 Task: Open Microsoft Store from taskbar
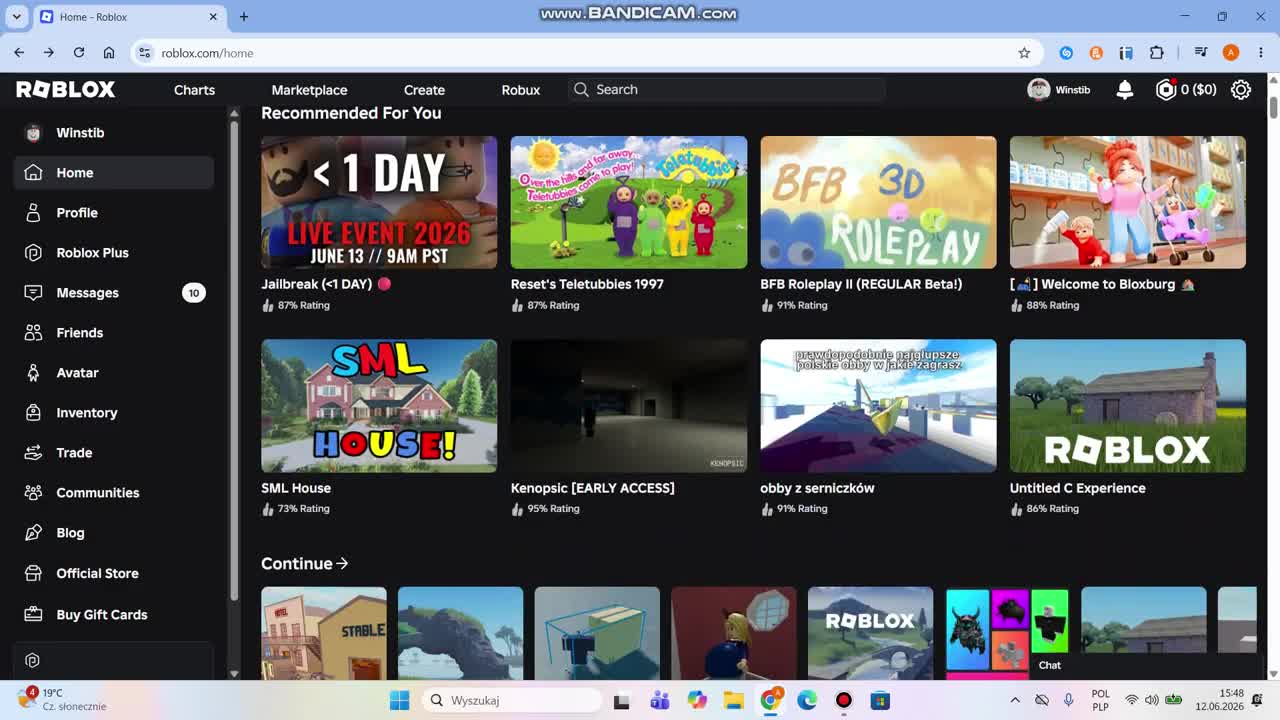point(880,700)
